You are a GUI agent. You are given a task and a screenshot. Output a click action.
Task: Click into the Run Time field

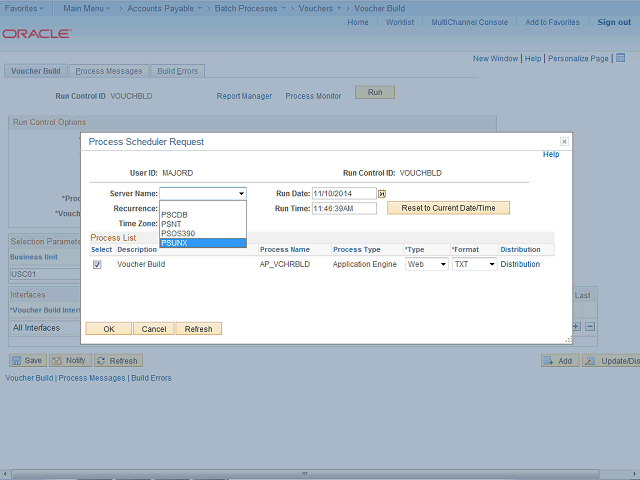pos(343,208)
